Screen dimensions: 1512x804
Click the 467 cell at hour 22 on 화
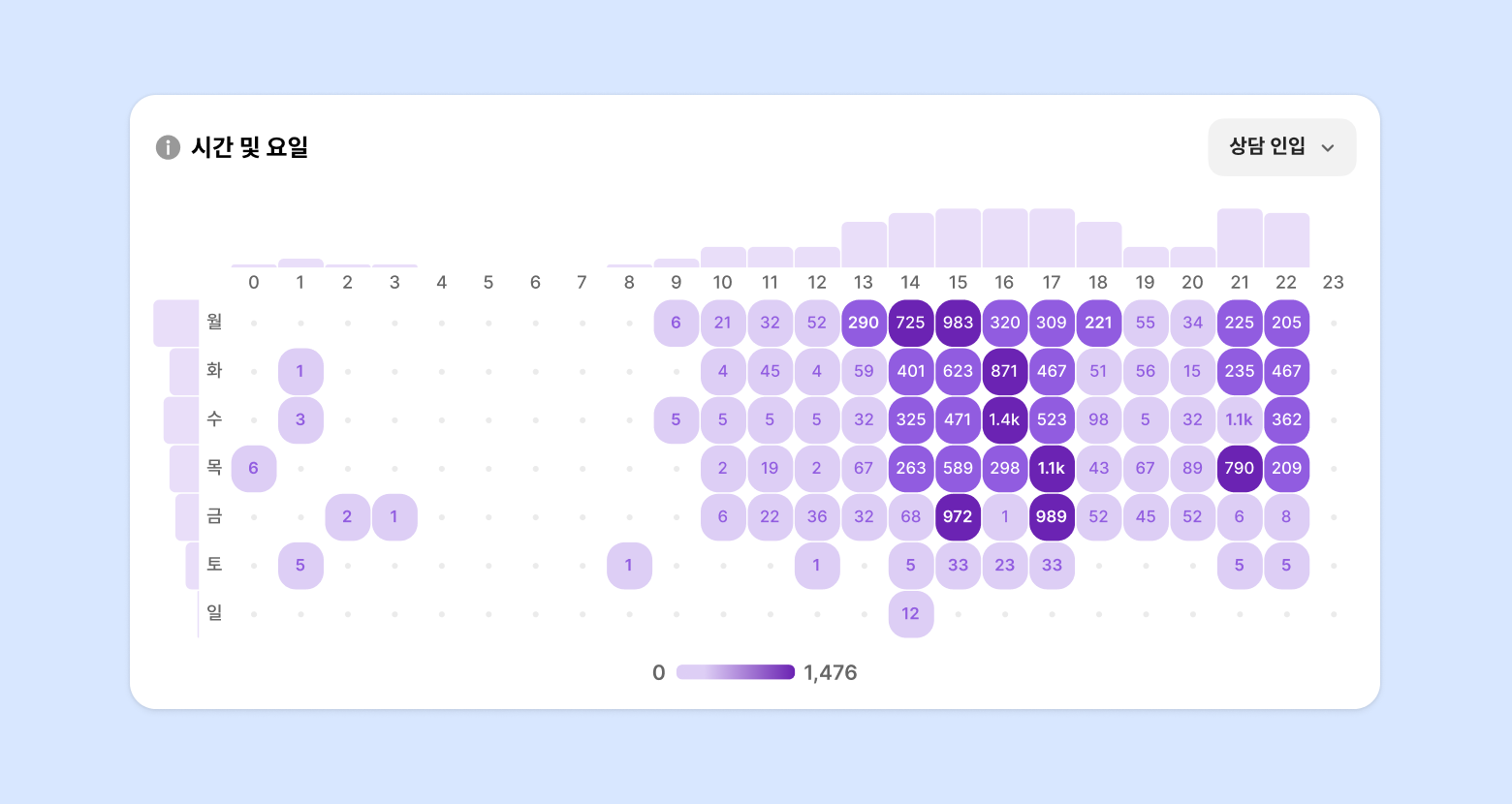[1286, 371]
